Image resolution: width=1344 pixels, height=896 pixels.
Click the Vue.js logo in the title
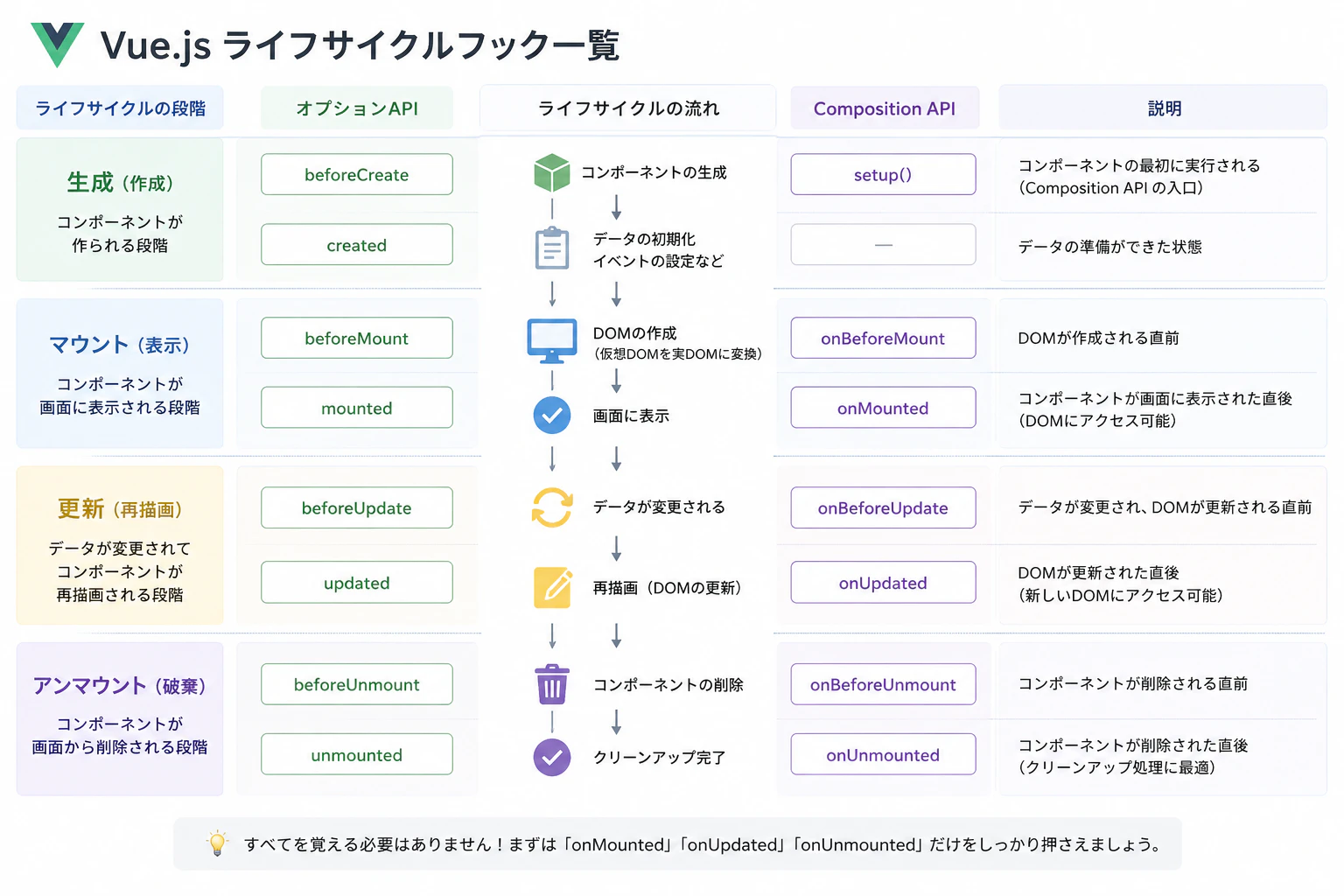58,45
